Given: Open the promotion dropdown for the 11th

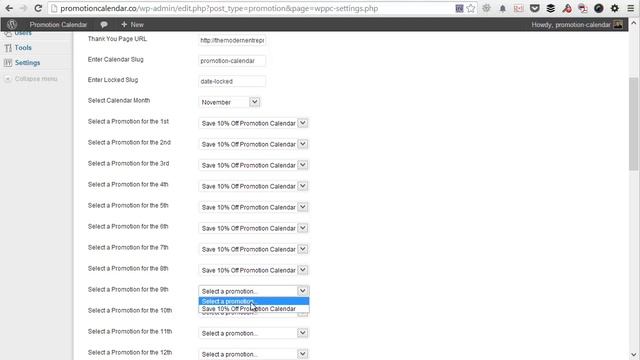Looking at the screenshot, I should [253, 333].
